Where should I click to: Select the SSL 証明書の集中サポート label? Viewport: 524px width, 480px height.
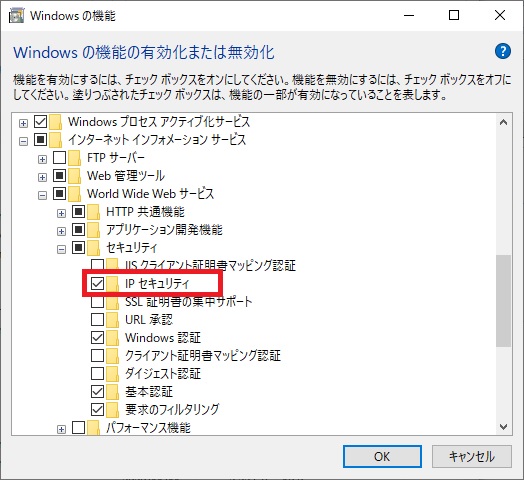tap(188, 302)
